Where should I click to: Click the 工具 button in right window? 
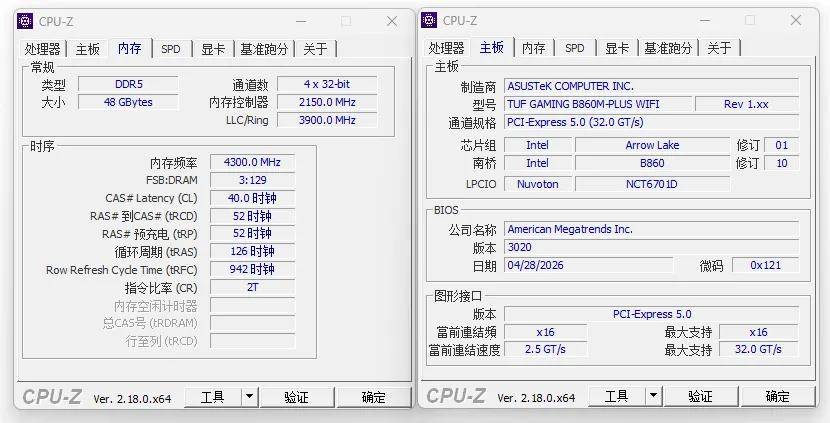click(x=617, y=396)
